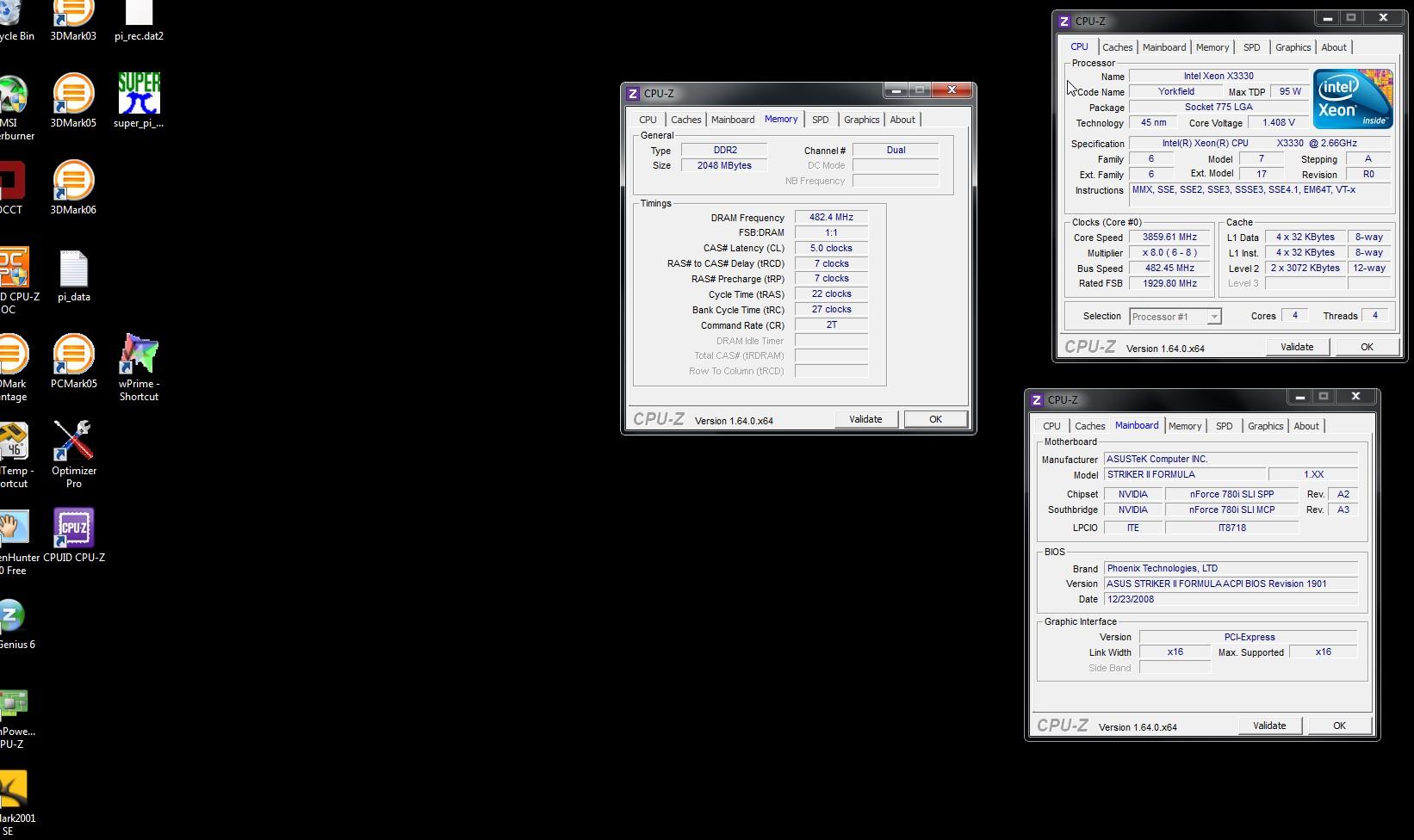Open the CPUID CPU-Z desktop shortcut
Viewport: 1414px width, 840px height.
73,535
